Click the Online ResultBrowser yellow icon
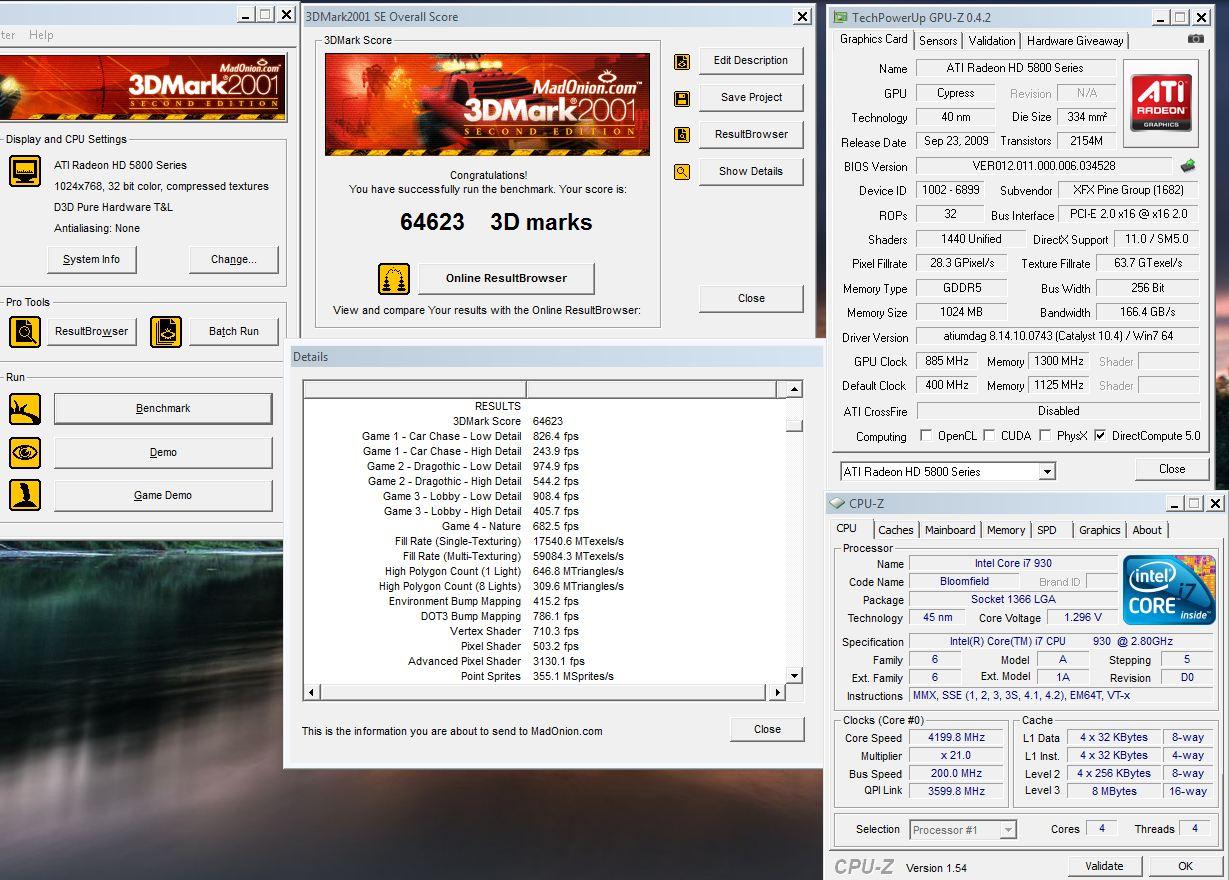Viewport: 1229px width, 880px height. click(394, 278)
